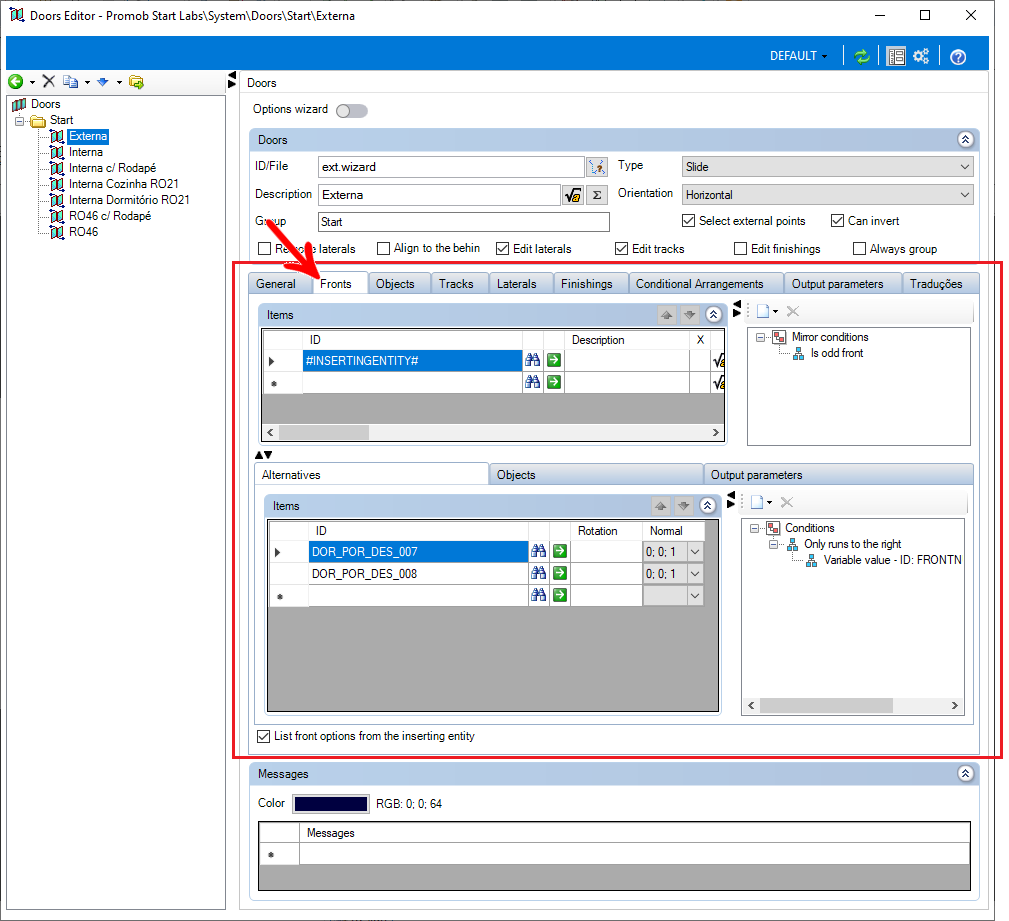Image resolution: width=1009 pixels, height=921 pixels.
Task: Click the blue down arrow icon in left toolbar
Action: point(102,82)
